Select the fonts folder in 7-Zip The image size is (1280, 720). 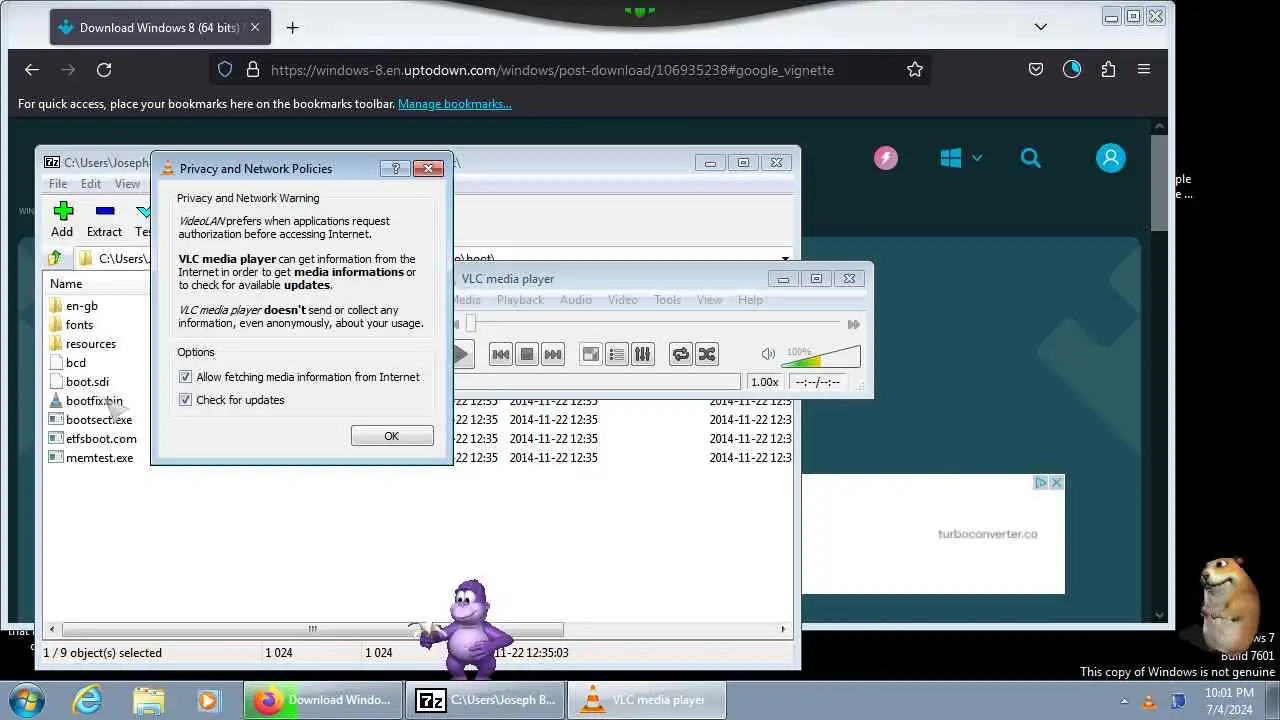[x=79, y=325]
